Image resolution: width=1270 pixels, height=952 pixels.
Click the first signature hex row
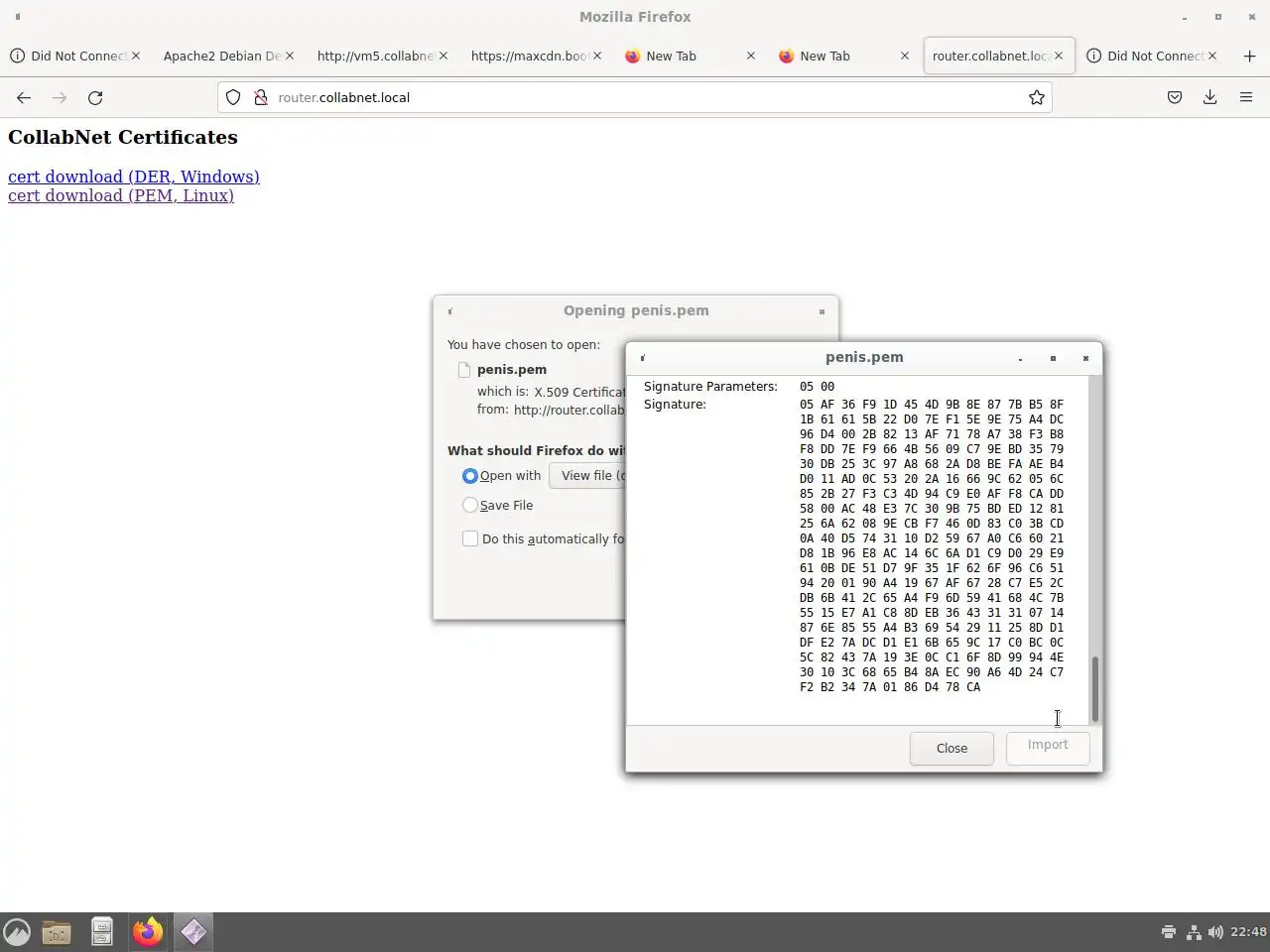932,405
